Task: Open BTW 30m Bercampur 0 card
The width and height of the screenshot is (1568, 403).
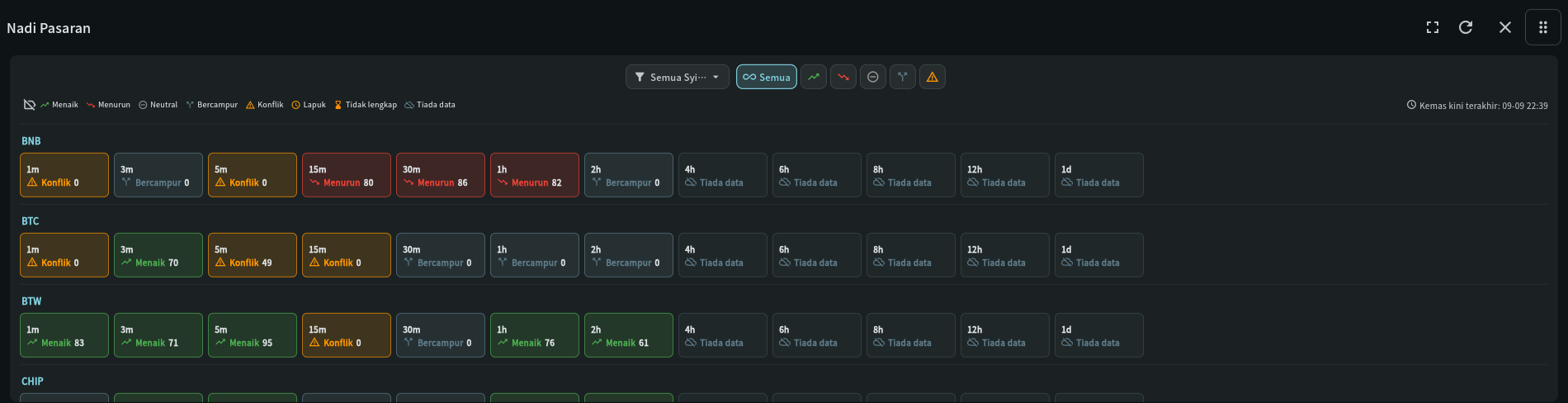Action: 441,335
